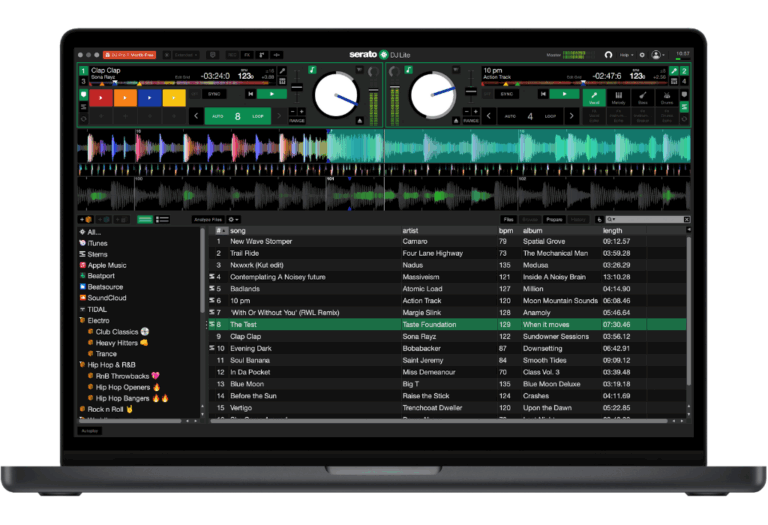
Task: Open the right deck platter options dropdown
Action: coord(456,70)
